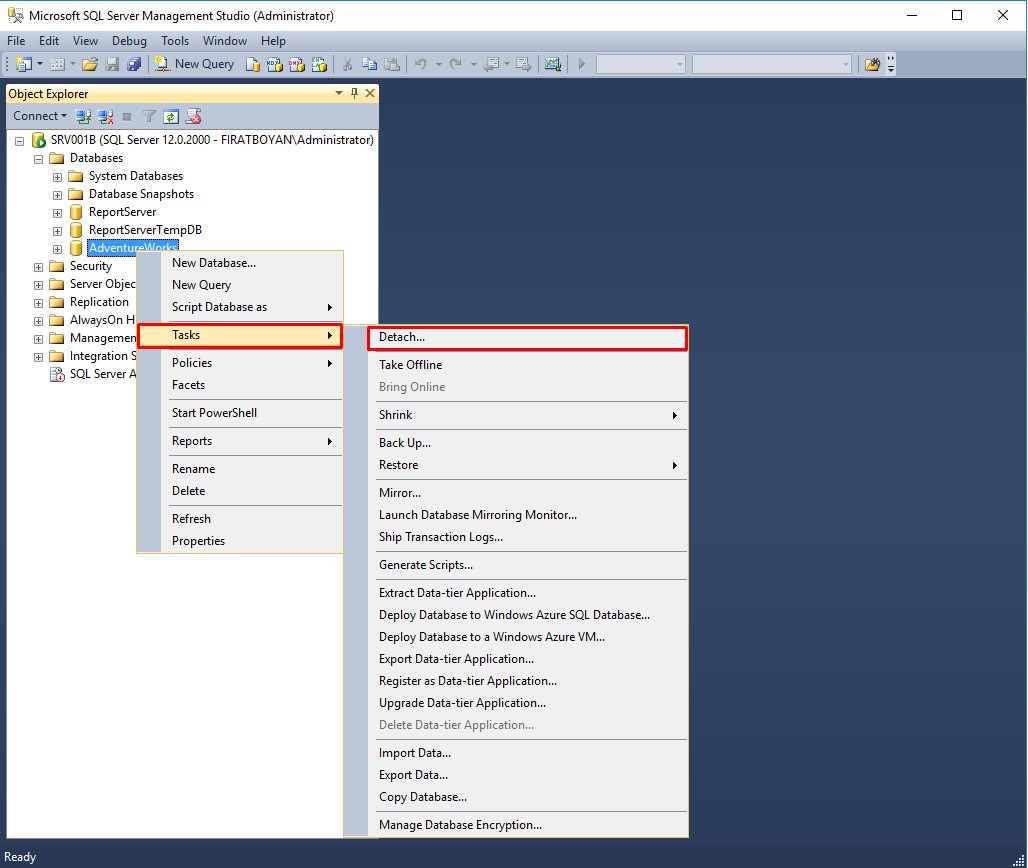Expand the ReportServer database node

pyautogui.click(x=58, y=213)
